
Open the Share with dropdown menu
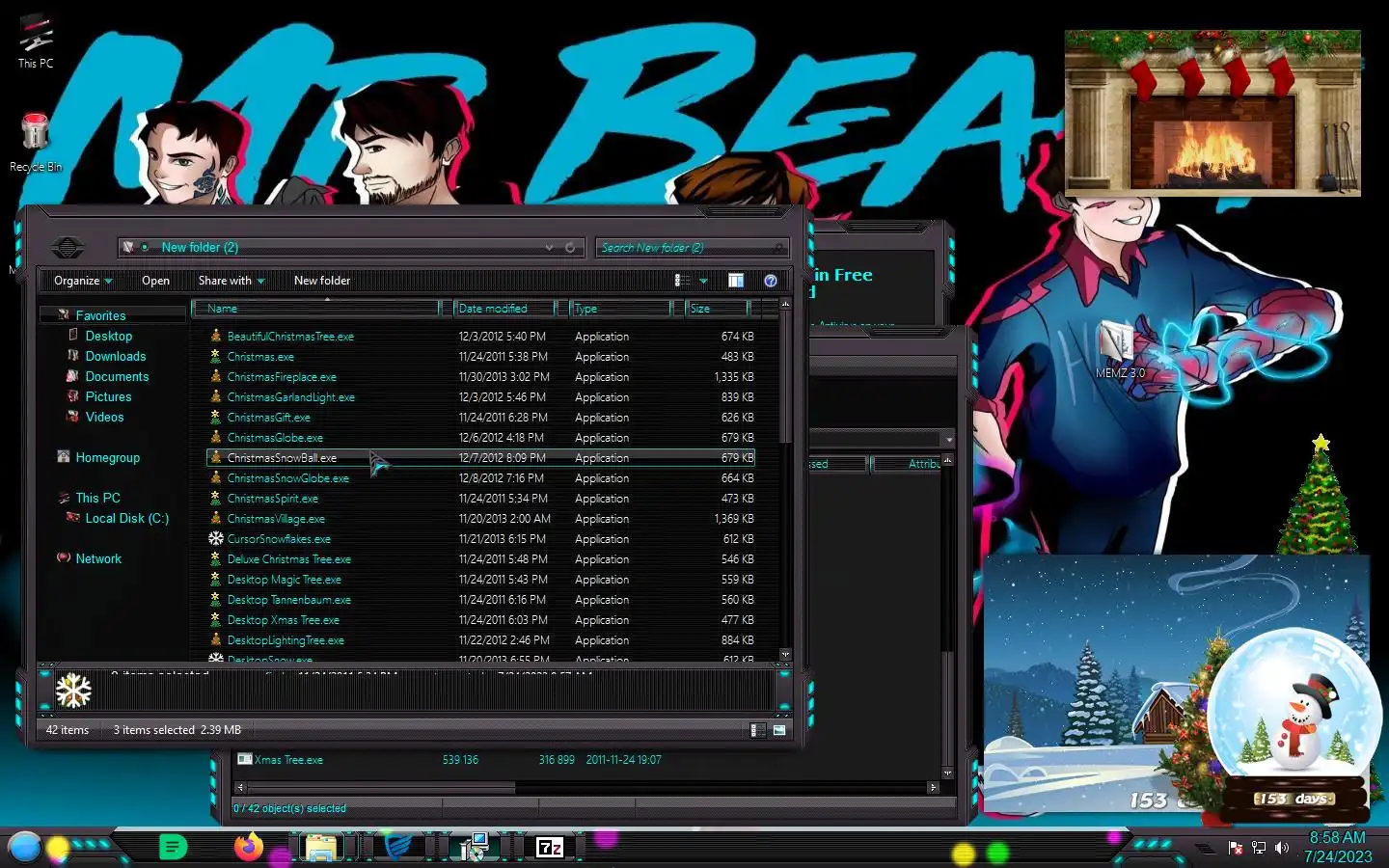231,281
